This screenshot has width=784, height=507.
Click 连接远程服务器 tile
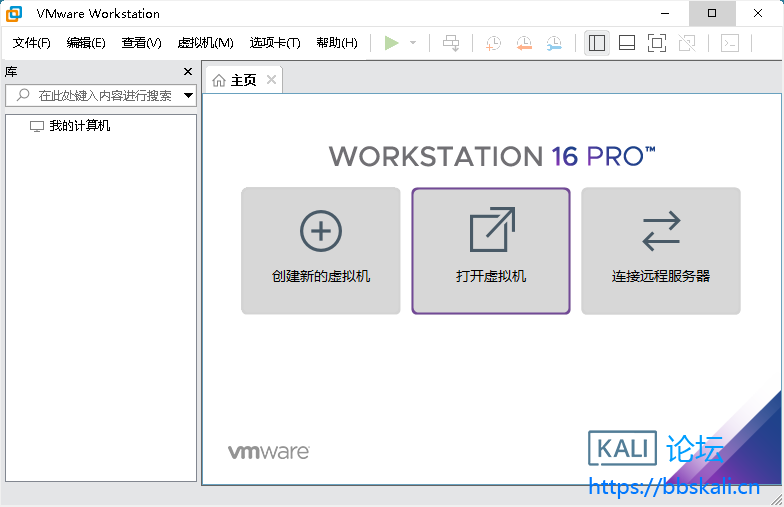pyautogui.click(x=661, y=251)
